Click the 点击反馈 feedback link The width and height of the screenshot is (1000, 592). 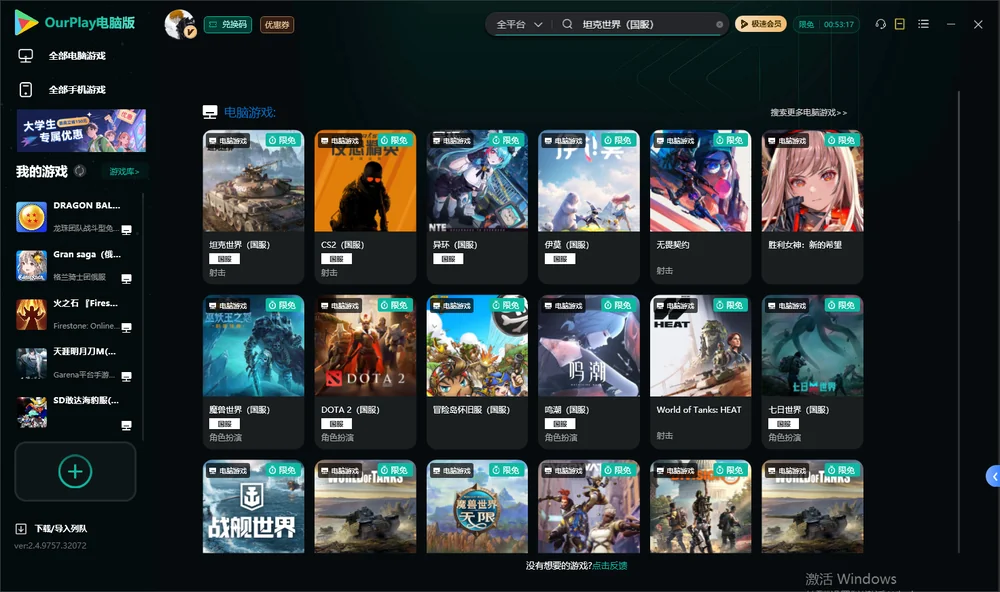tap(610, 566)
